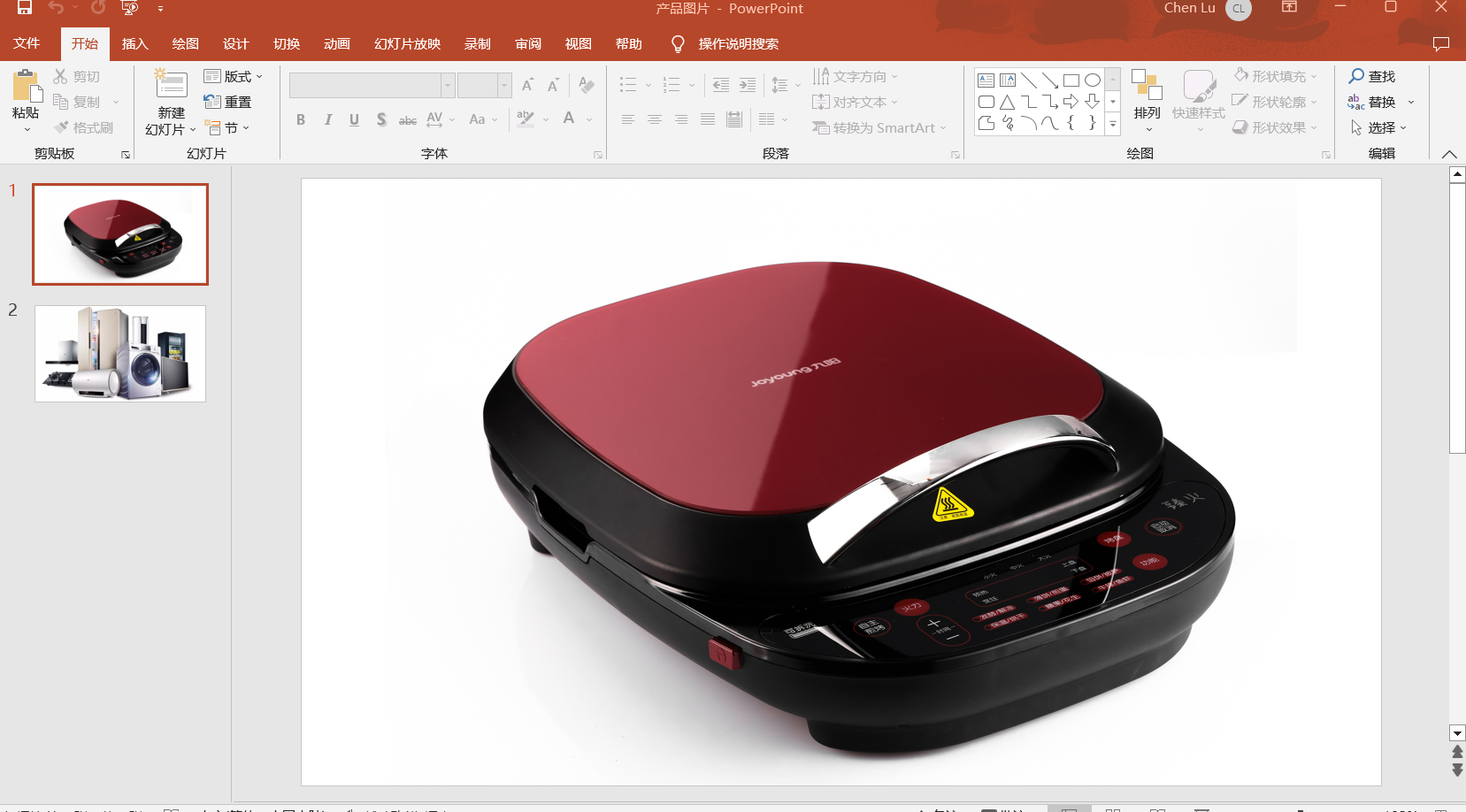Select the rectangle shape in the gallery
The image size is (1466, 812).
tap(1071, 80)
